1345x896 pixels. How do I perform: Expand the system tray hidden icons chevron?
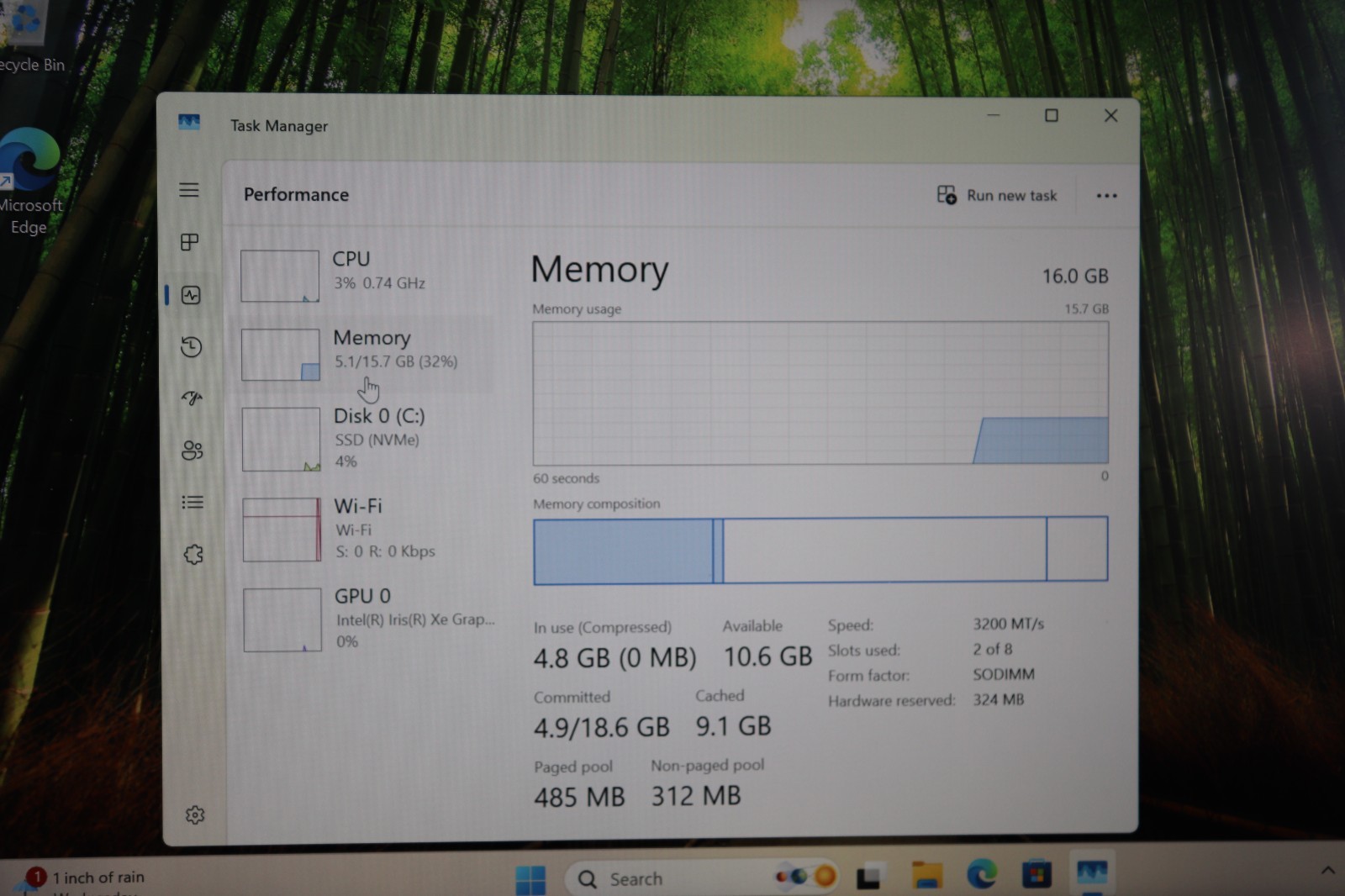coord(1327,871)
